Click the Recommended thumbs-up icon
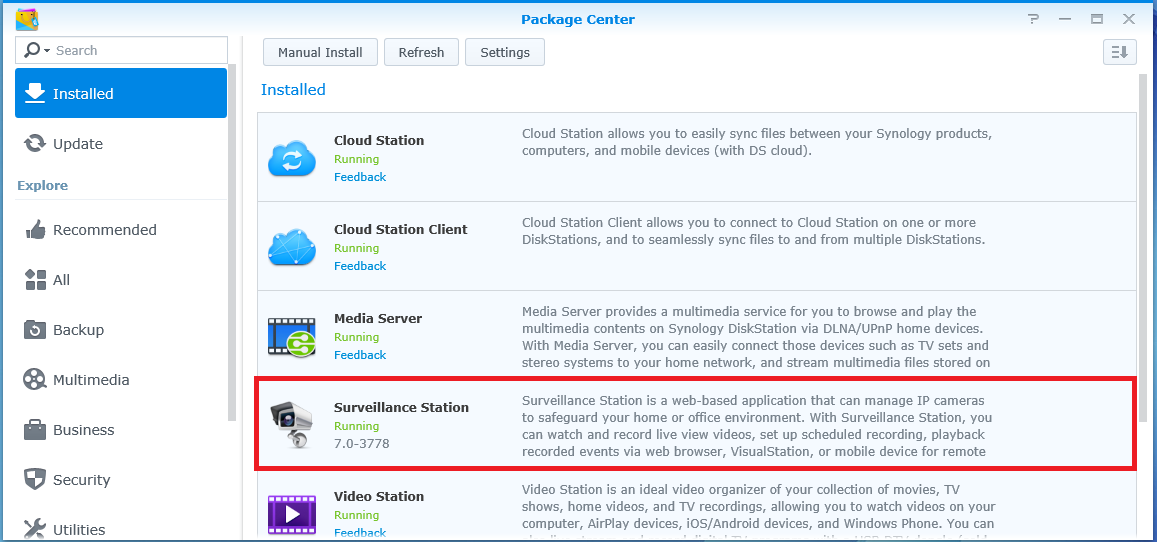The height and width of the screenshot is (542, 1157). tap(35, 229)
